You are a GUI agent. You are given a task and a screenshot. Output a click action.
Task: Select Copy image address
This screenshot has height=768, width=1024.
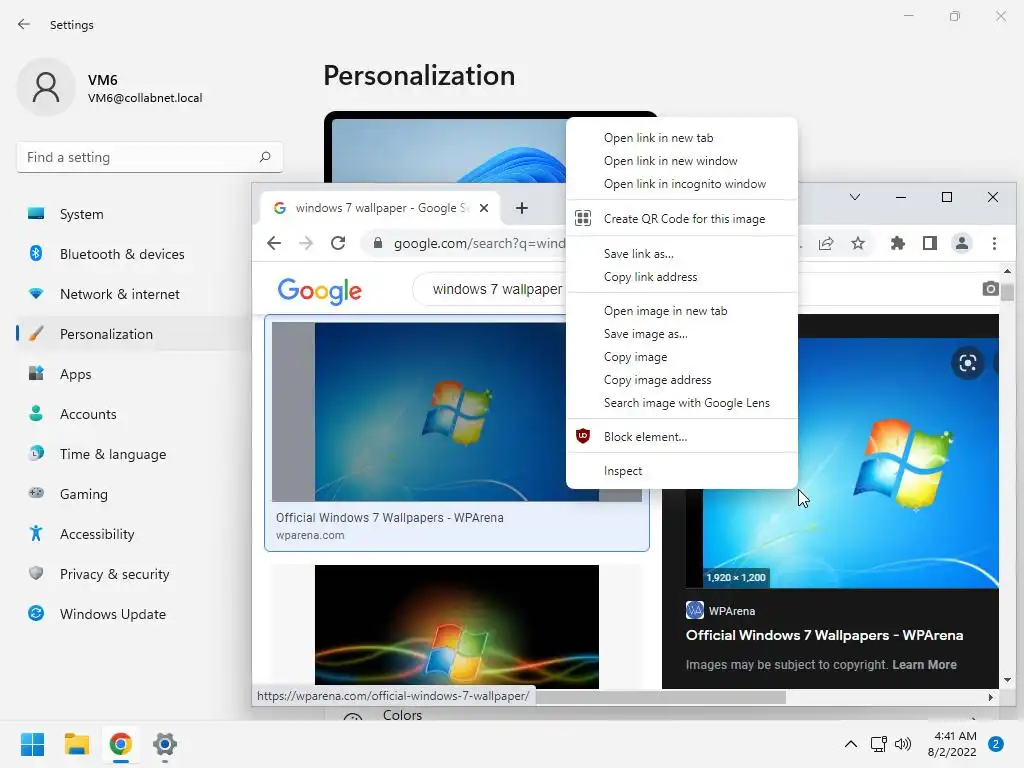click(682, 379)
